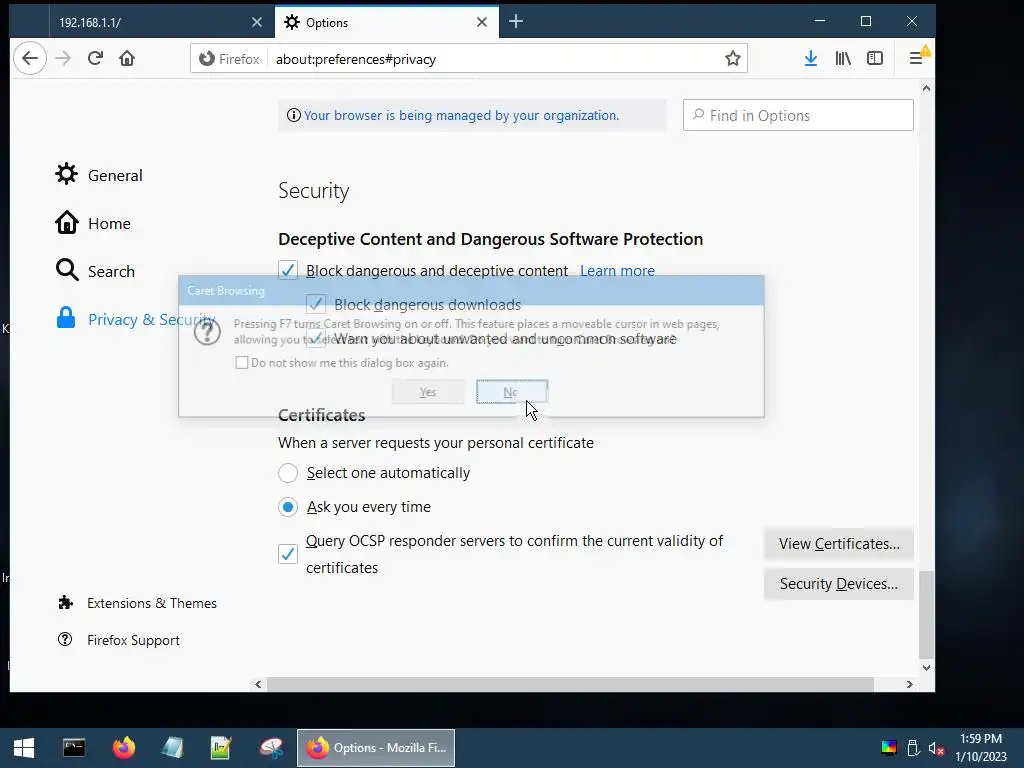This screenshot has width=1024, height=768.
Task: Click the horizontal scrollbar thumb
Action: [570, 684]
